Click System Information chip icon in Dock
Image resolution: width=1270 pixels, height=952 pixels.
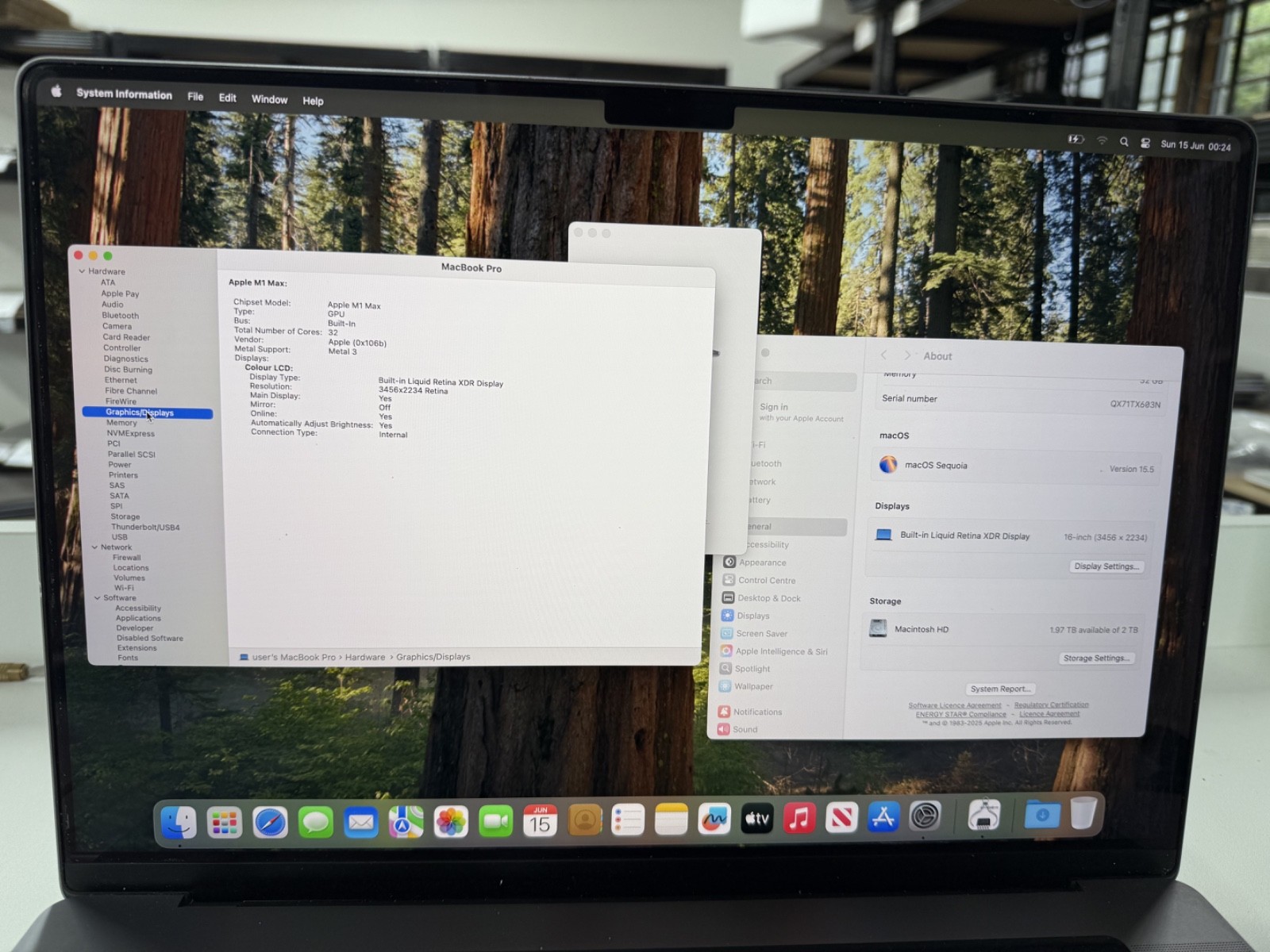984,814
